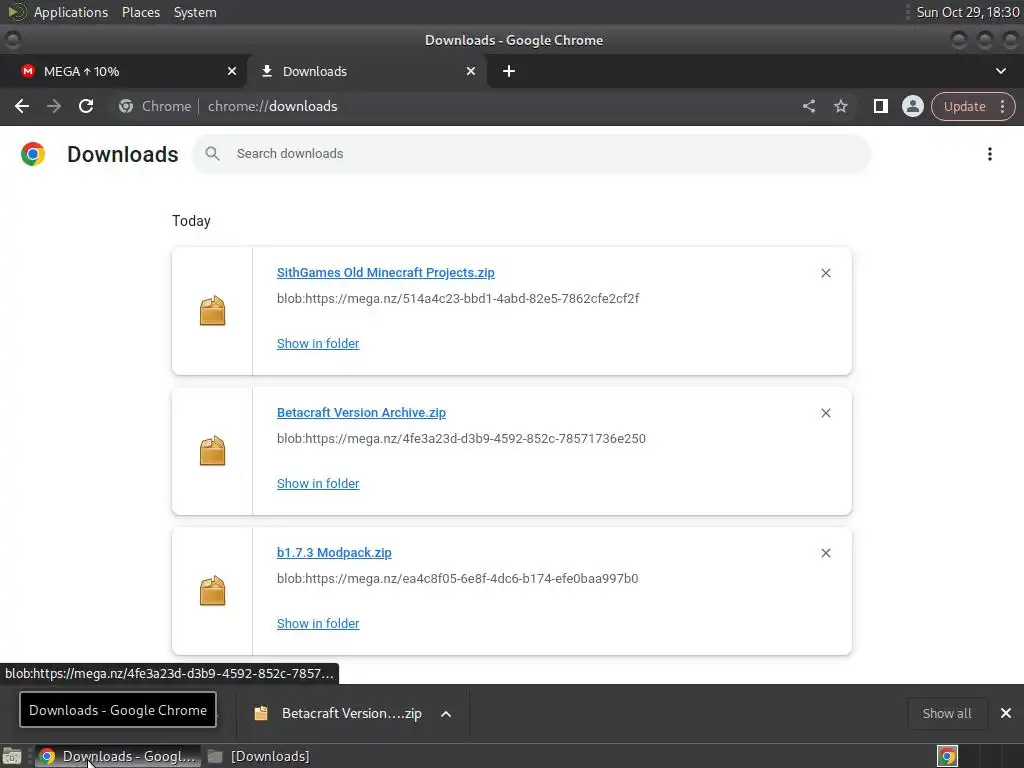Open the Chrome profile avatar menu
The width and height of the screenshot is (1024, 768).
(912, 106)
